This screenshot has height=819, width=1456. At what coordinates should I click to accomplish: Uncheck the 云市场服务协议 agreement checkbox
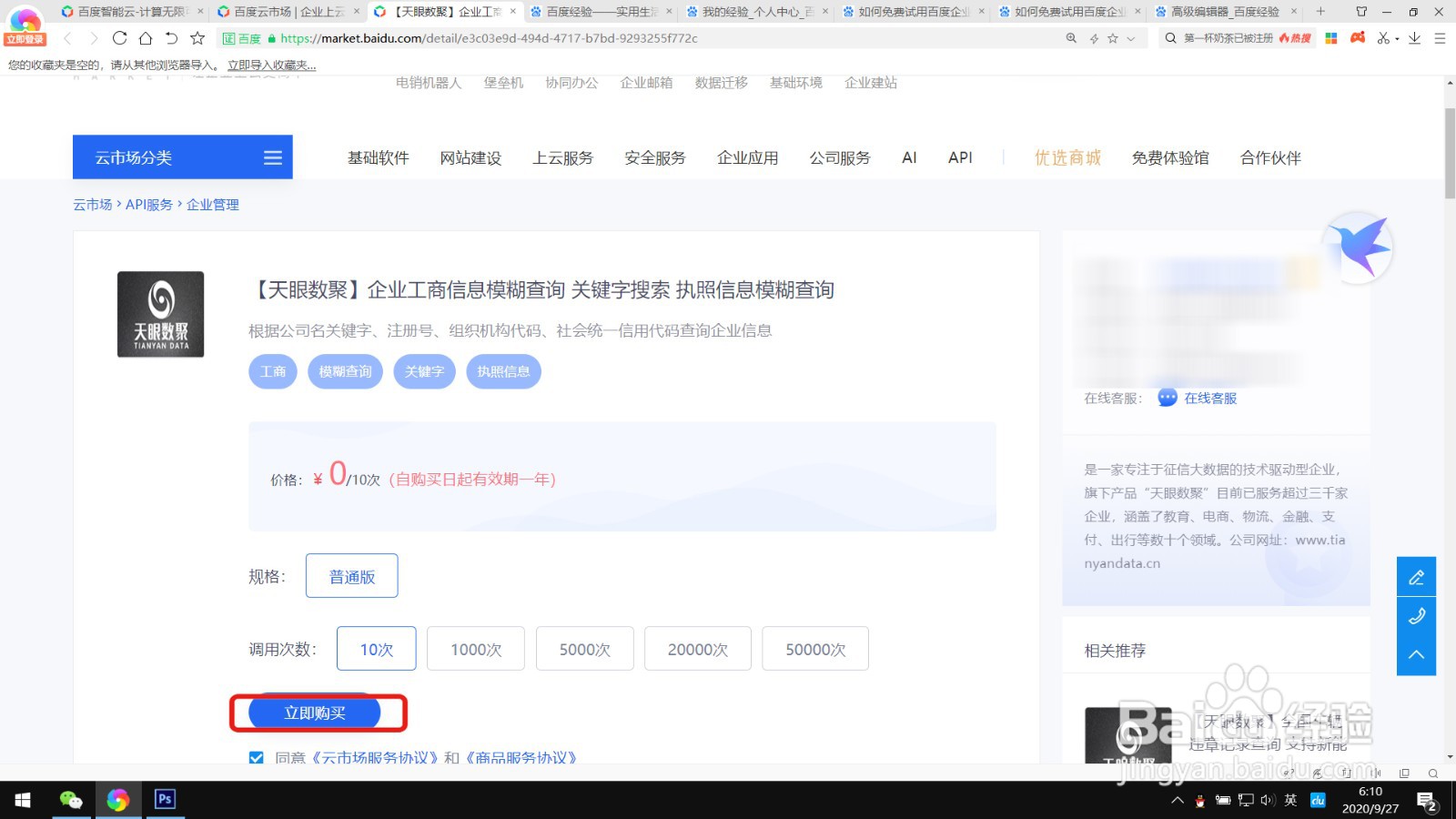click(256, 757)
